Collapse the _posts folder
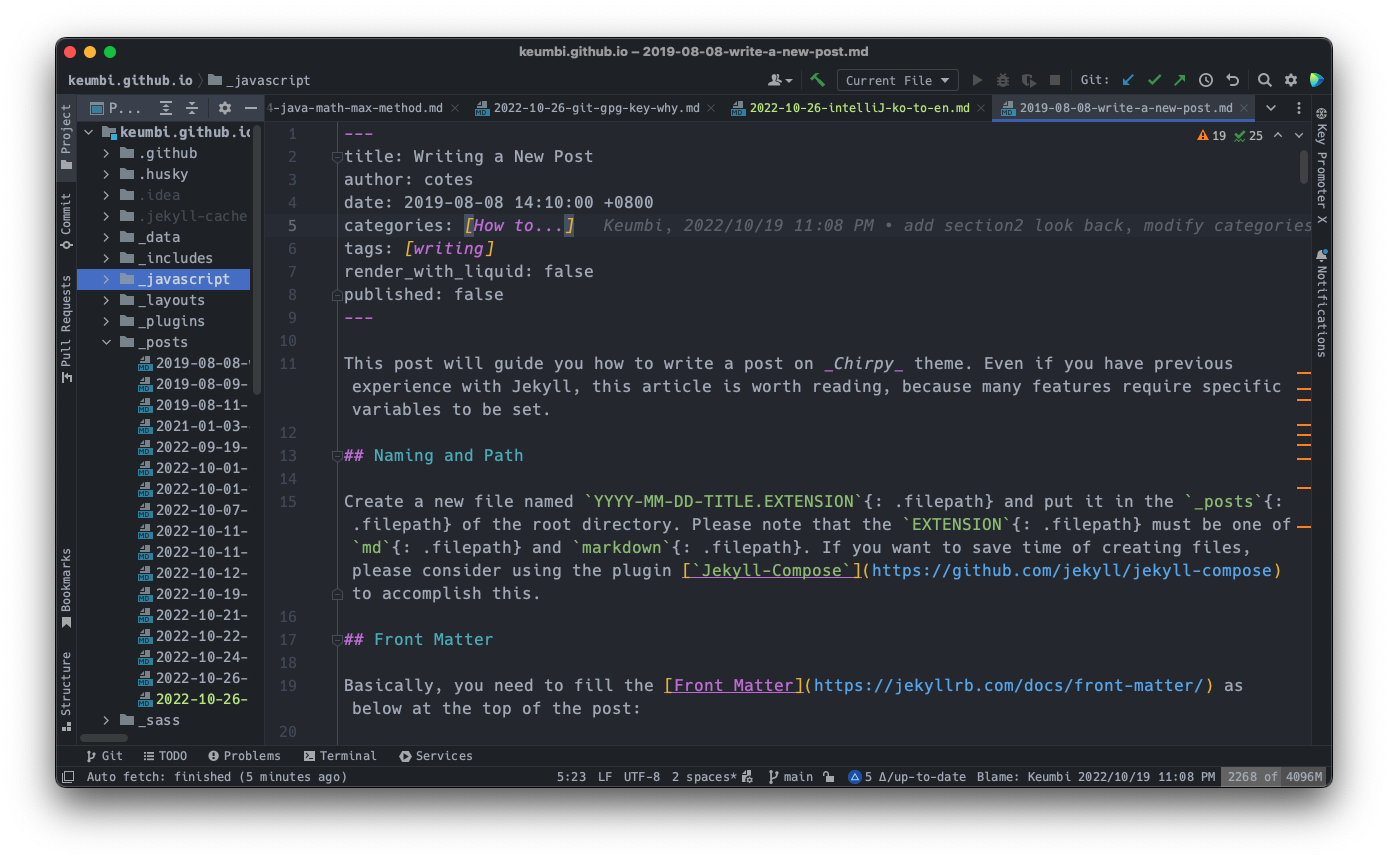 pos(106,342)
